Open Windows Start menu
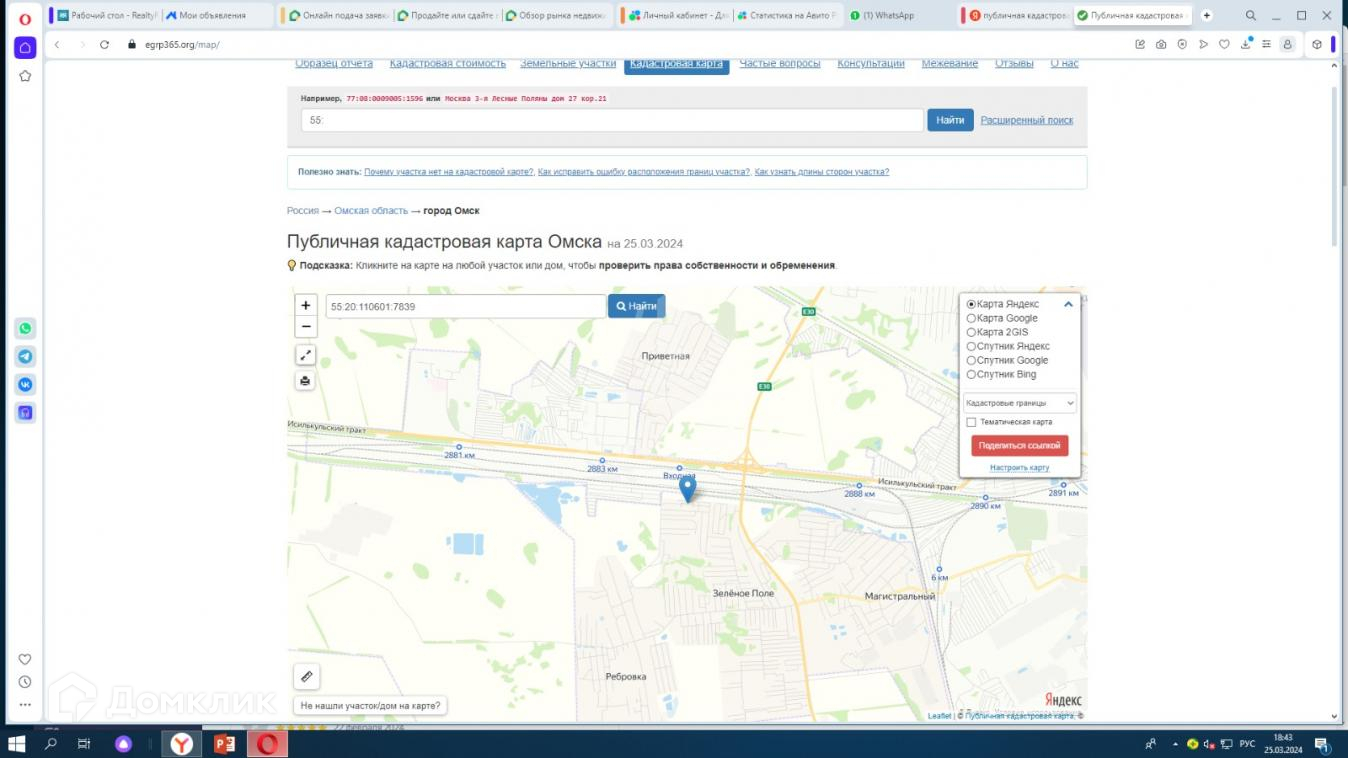The image size is (1348, 758). [17, 744]
